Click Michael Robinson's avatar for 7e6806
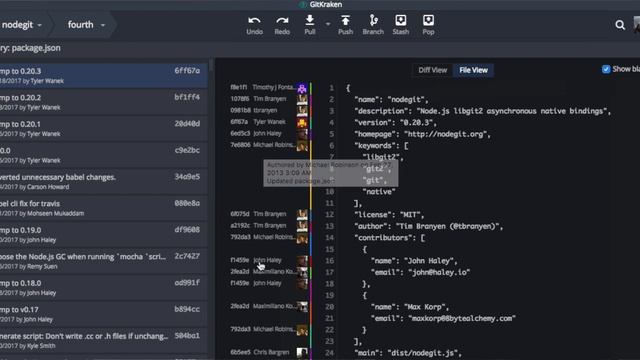This screenshot has height=360, width=640. pos(302,145)
